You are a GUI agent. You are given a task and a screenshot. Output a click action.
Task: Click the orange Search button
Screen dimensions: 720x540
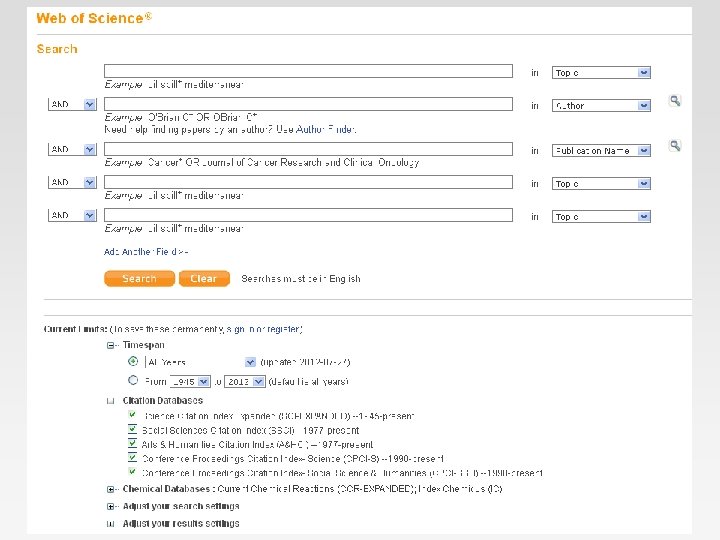(139, 279)
